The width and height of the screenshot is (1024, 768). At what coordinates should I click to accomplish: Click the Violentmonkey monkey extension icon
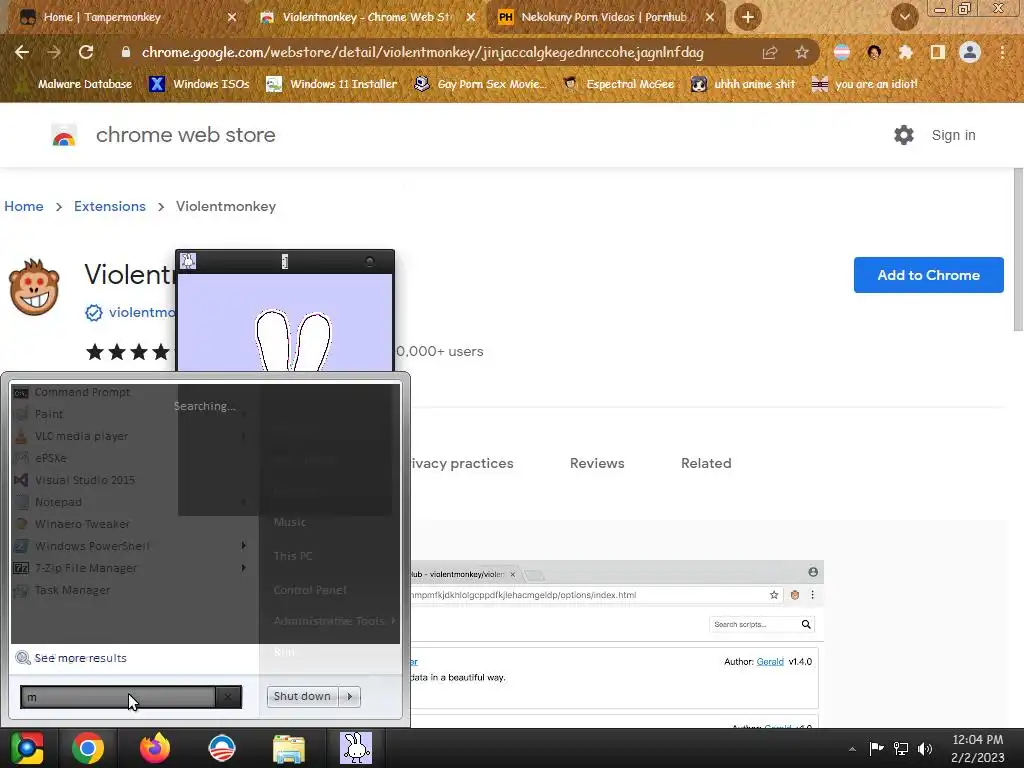(34, 287)
